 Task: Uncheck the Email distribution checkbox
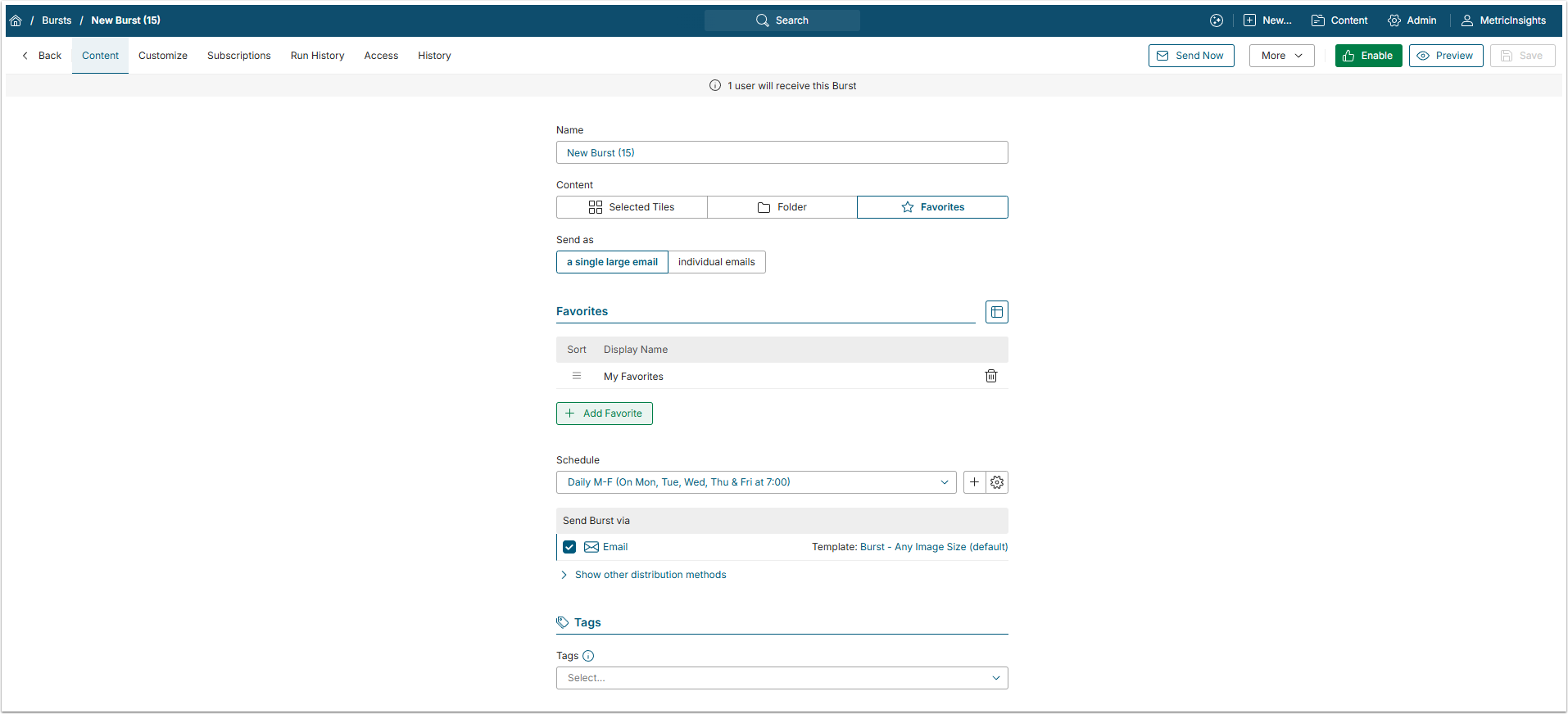569,547
